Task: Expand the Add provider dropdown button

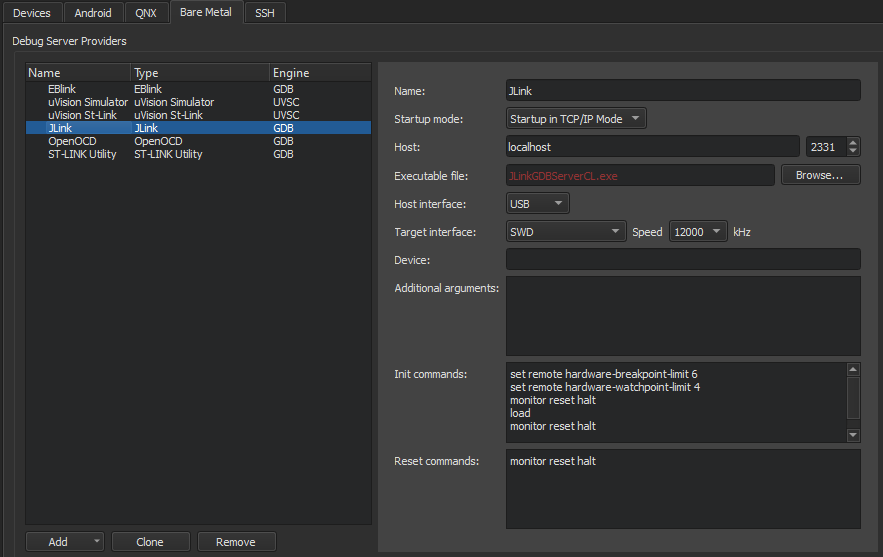Action: pyautogui.click(x=65, y=542)
